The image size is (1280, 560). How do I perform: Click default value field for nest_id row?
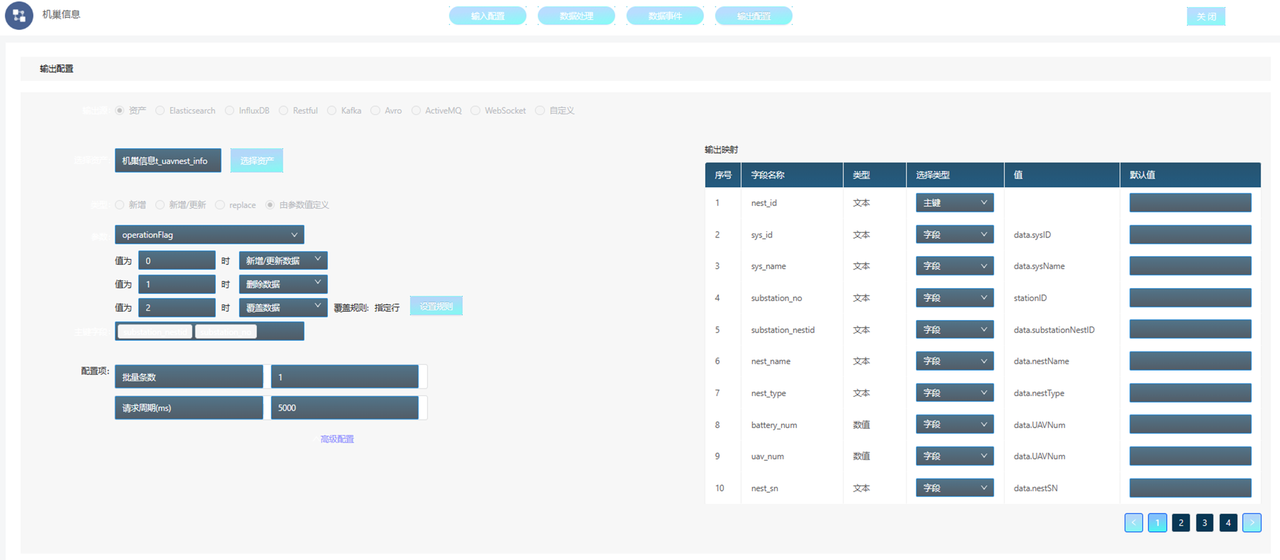click(1190, 203)
